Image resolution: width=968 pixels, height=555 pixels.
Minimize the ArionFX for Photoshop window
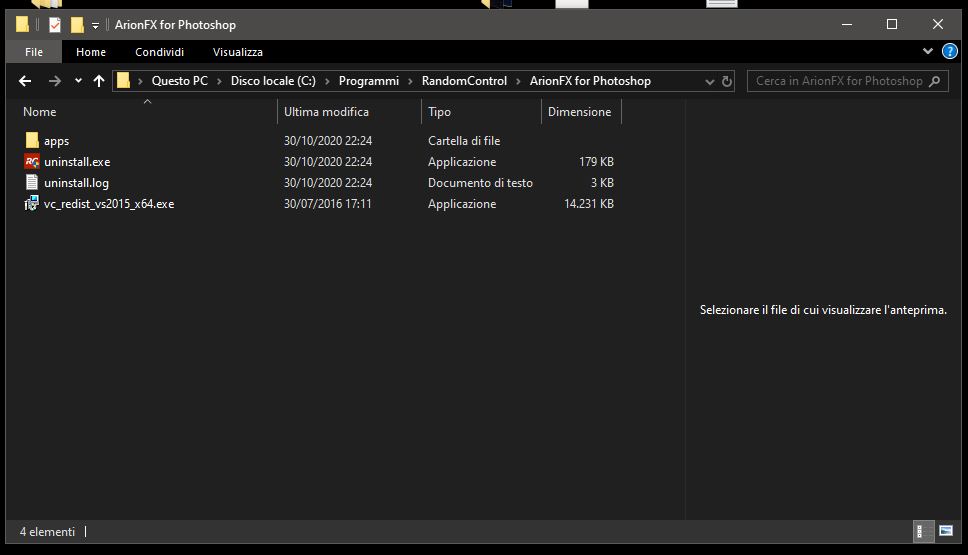[847, 25]
